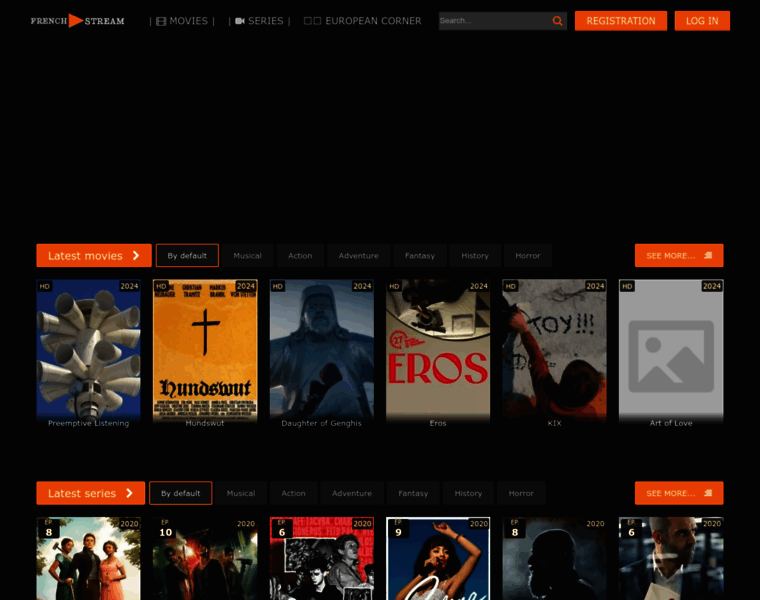Click the Log In button

(702, 21)
